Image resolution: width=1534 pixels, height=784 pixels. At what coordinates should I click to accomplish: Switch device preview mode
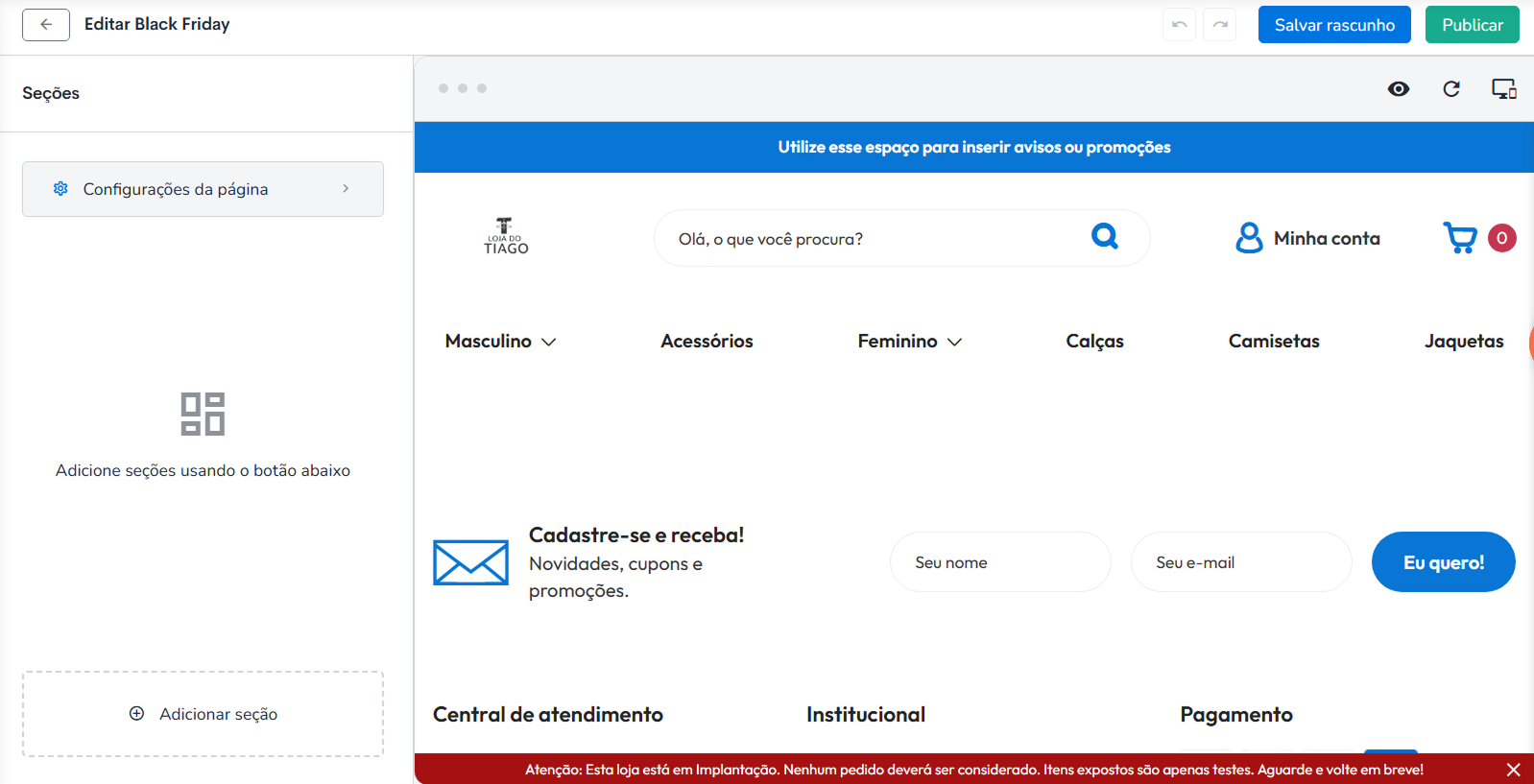click(1504, 89)
